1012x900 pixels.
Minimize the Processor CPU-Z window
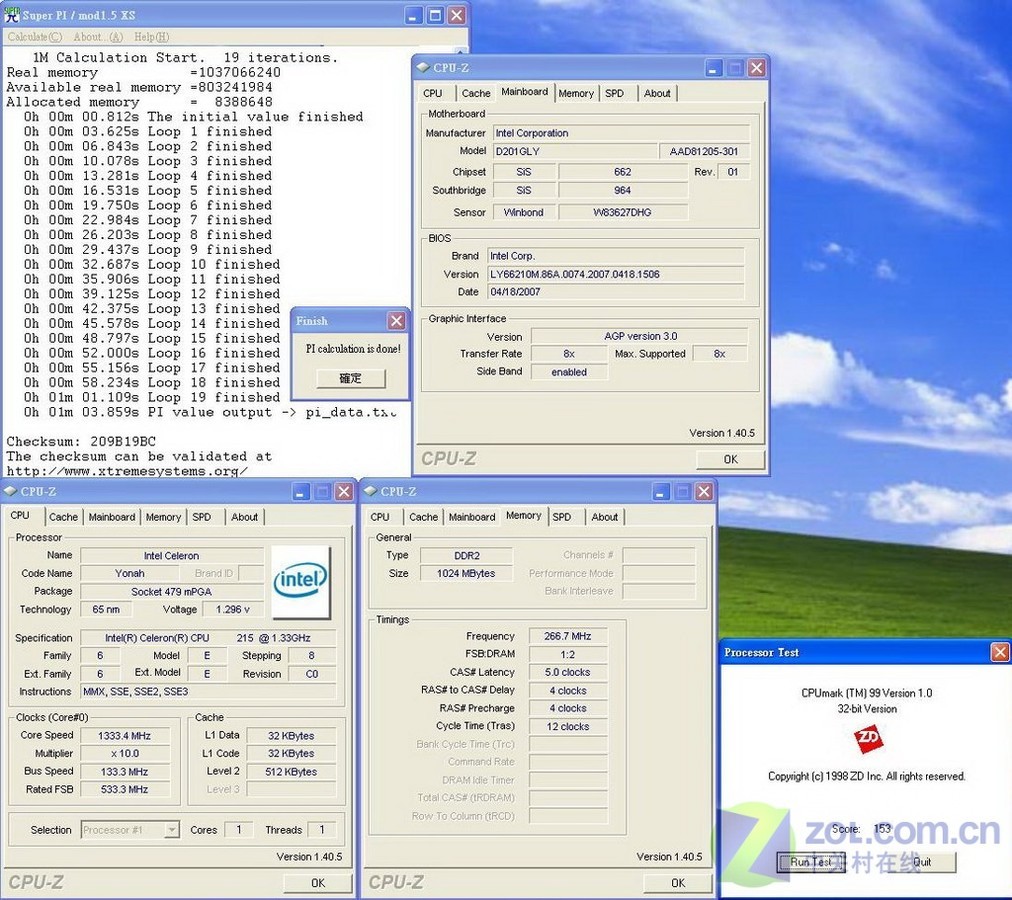[x=301, y=492]
